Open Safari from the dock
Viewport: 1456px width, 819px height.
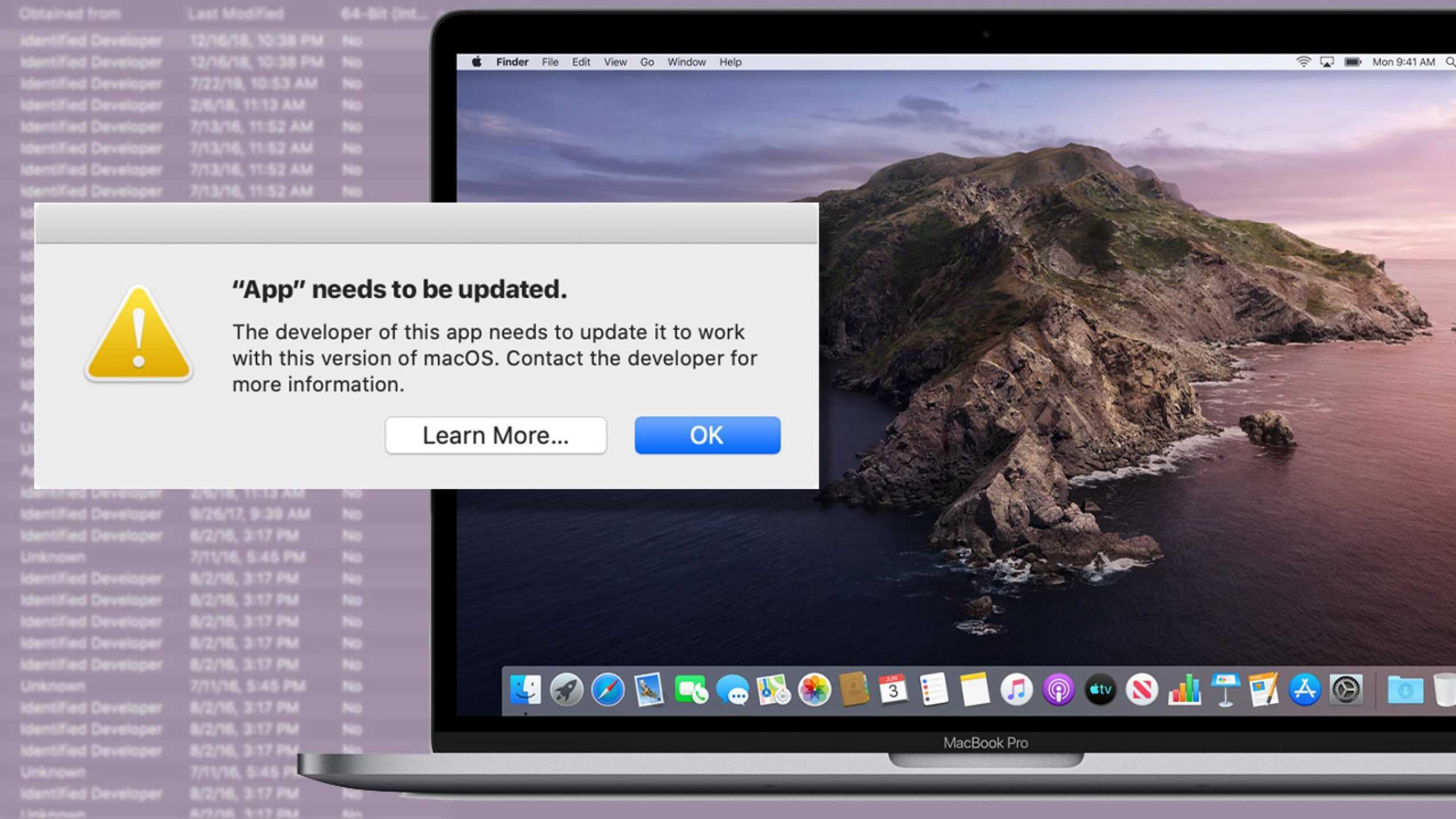607,690
